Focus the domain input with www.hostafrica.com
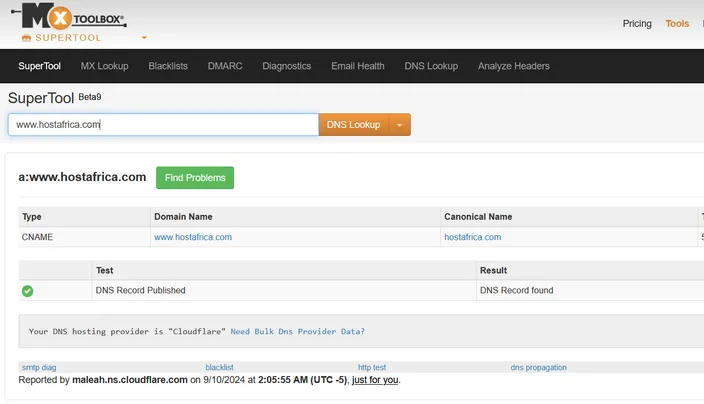This screenshot has height=404, width=704. click(x=163, y=125)
